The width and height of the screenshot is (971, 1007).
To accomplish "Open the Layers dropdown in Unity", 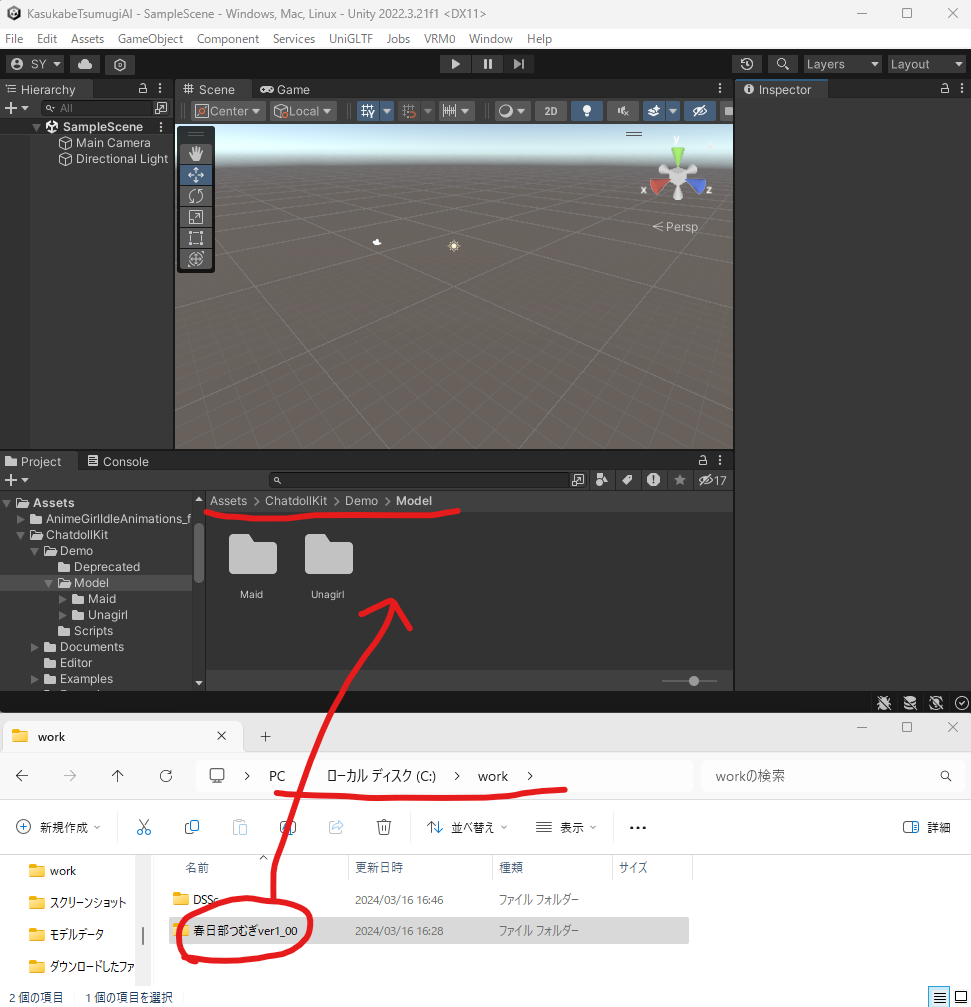I will (842, 64).
